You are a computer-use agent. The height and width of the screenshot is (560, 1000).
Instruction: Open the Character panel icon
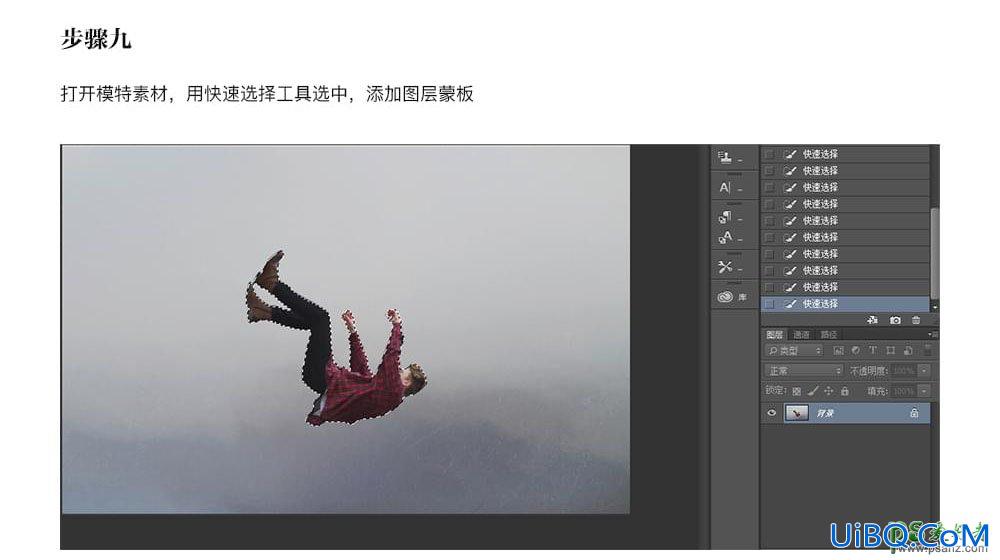coord(725,188)
